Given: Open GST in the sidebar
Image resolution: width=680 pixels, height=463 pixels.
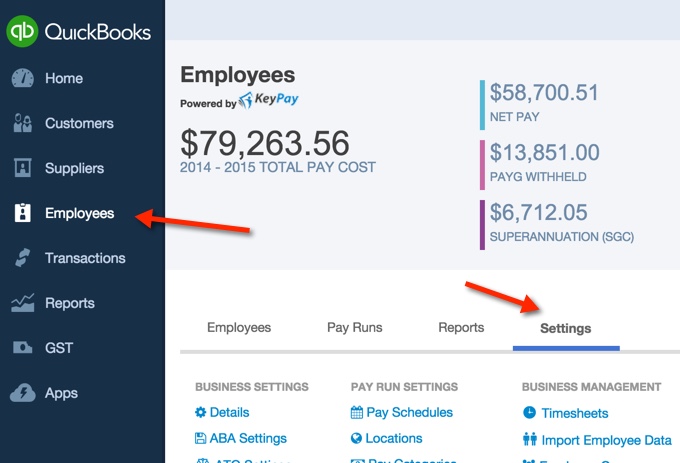Looking at the screenshot, I should (x=59, y=348).
